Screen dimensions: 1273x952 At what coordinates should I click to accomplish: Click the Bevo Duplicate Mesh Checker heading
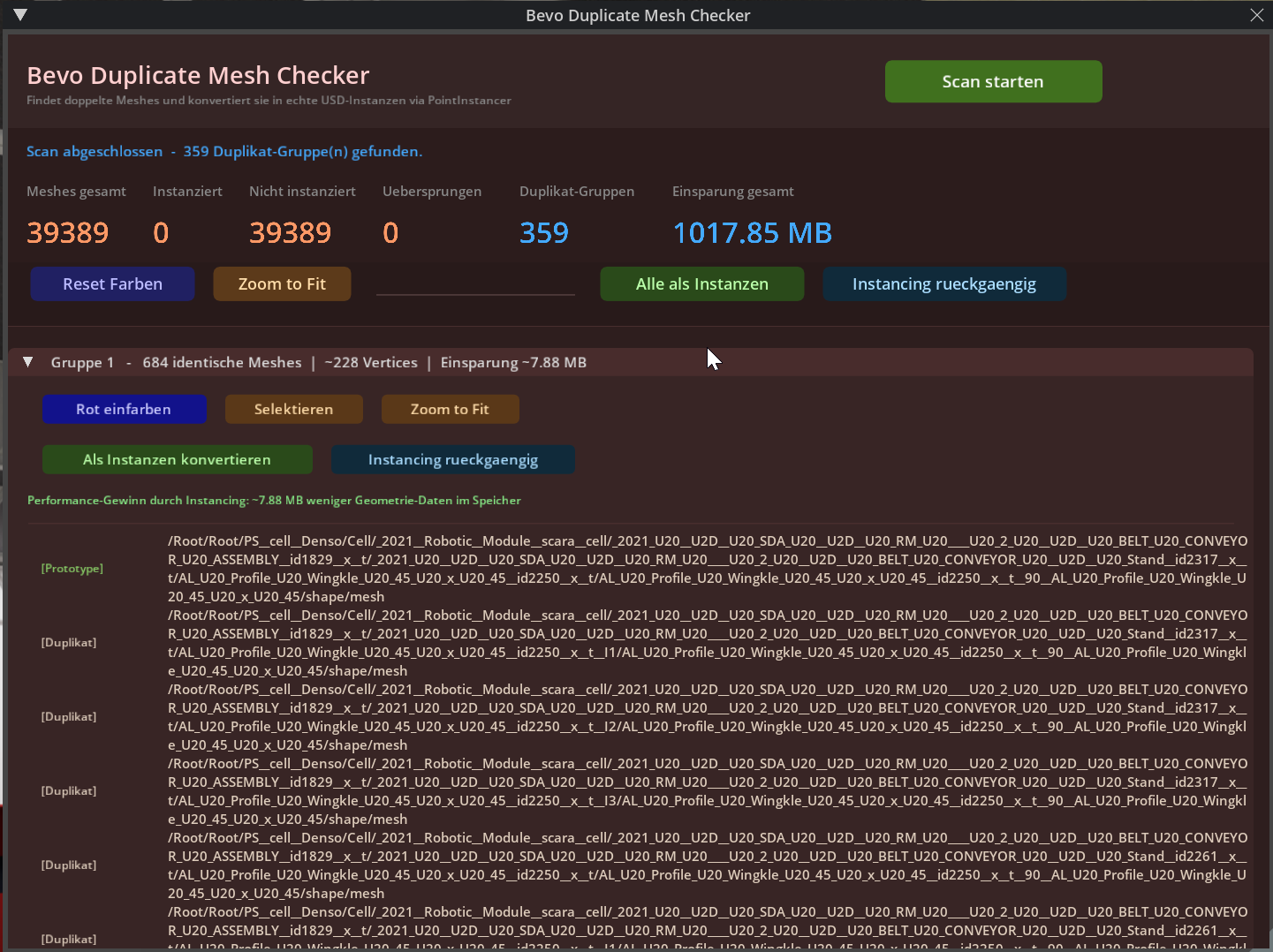coord(198,76)
